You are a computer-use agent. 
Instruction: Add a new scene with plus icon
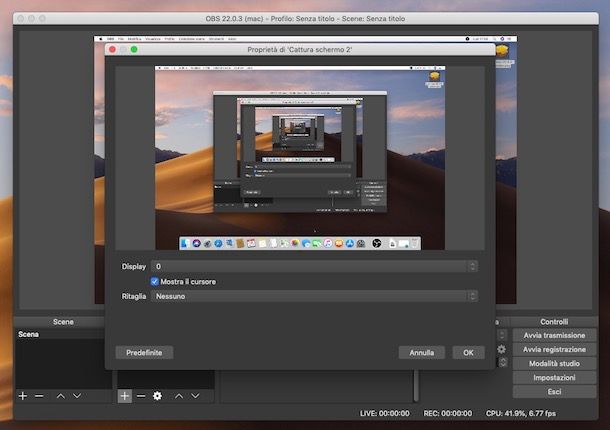coord(23,396)
